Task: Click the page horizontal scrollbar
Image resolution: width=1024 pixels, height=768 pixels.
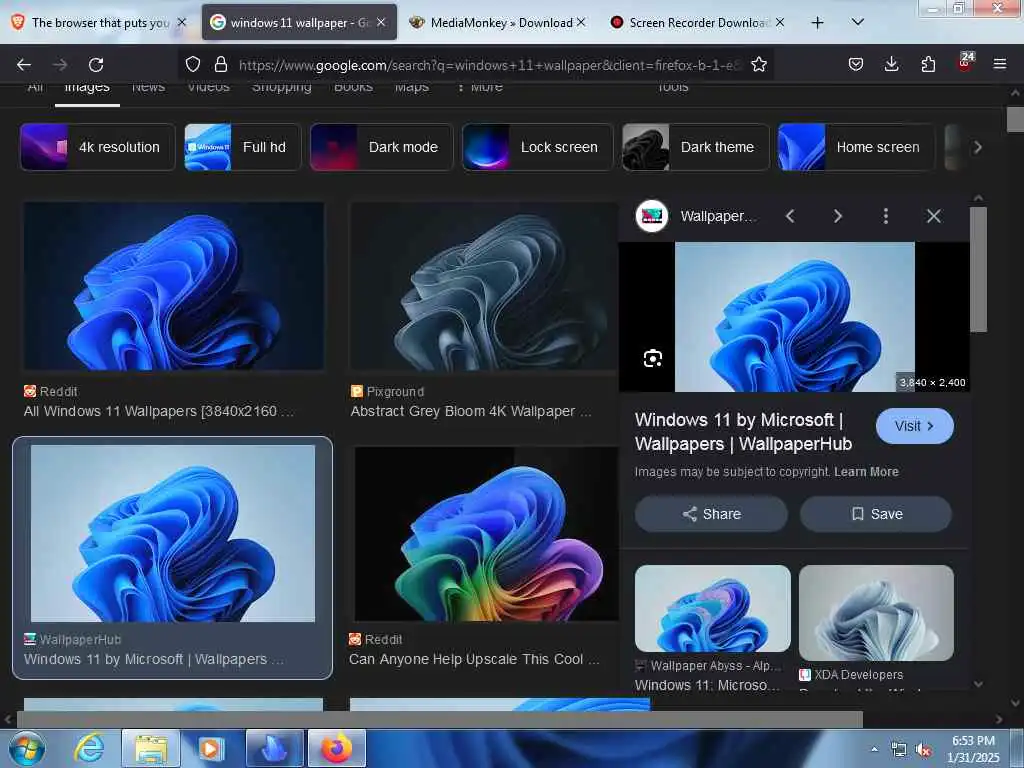Action: tap(440, 720)
